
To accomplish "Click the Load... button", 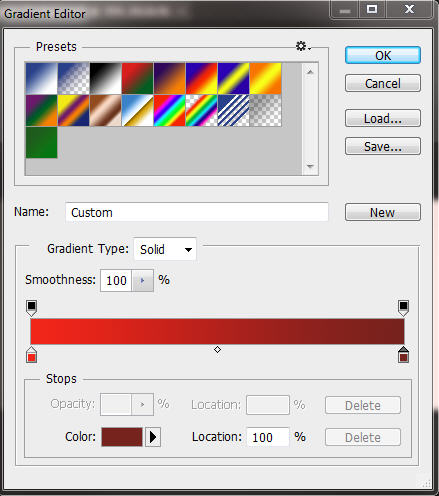I will (383, 118).
